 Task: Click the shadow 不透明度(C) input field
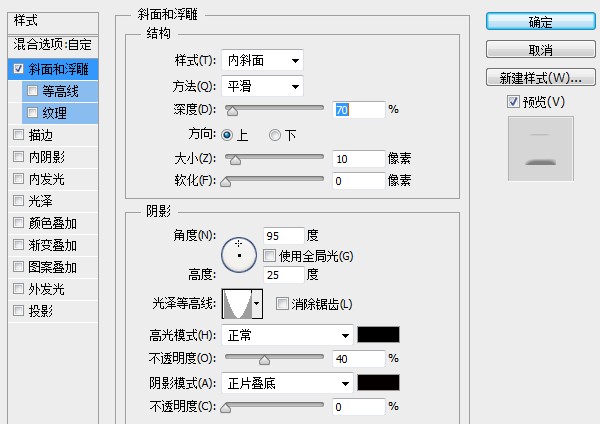tap(359, 407)
